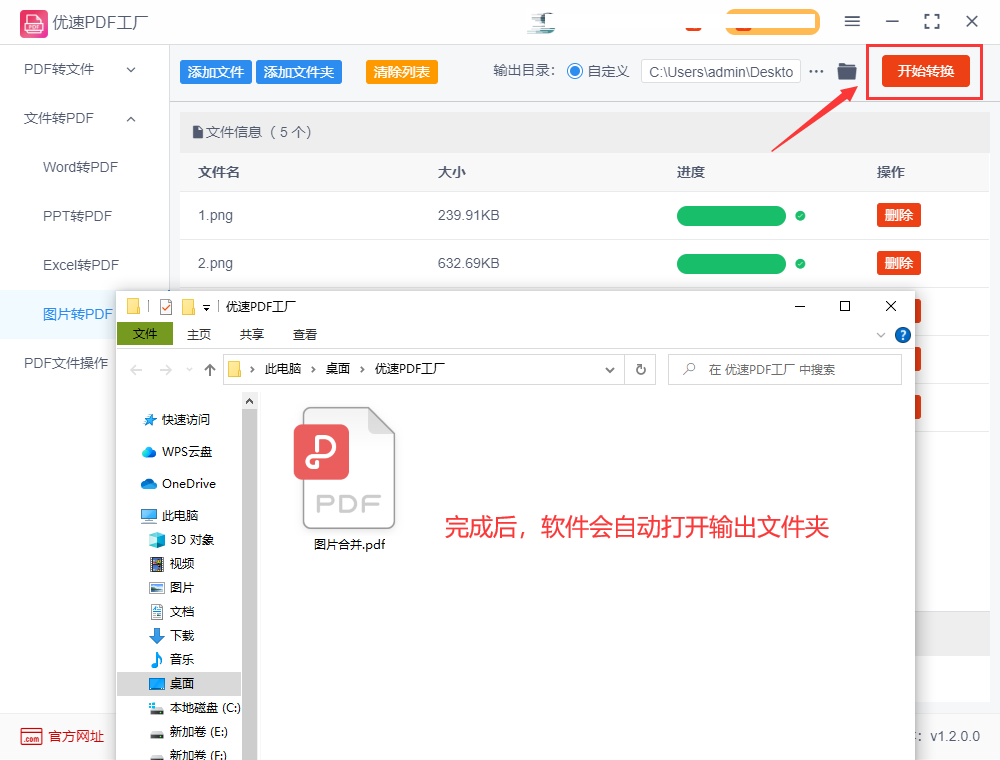Click breadcrumb chevron after 此电脑
The width and height of the screenshot is (1000, 760).
click(x=313, y=369)
